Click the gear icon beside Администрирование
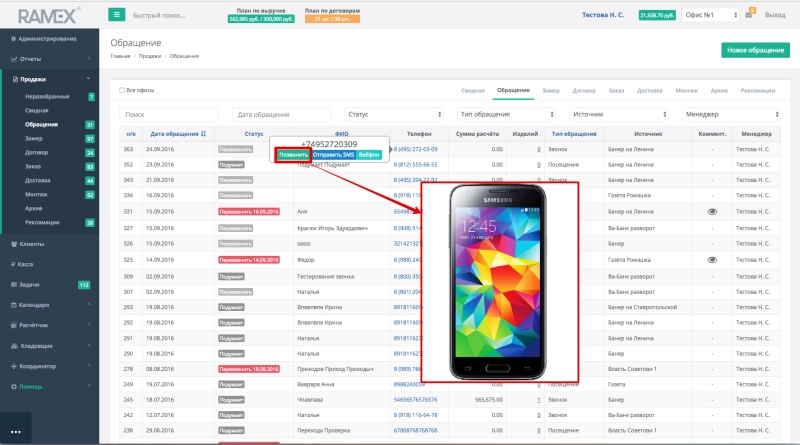Image resolution: width=800 pixels, height=445 pixels. pyautogui.click(x=13, y=39)
